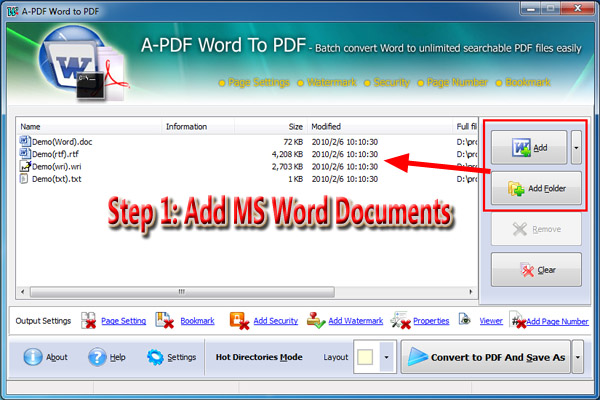Open the dropdown arrow next to Add
The image size is (600, 400).
point(576,147)
